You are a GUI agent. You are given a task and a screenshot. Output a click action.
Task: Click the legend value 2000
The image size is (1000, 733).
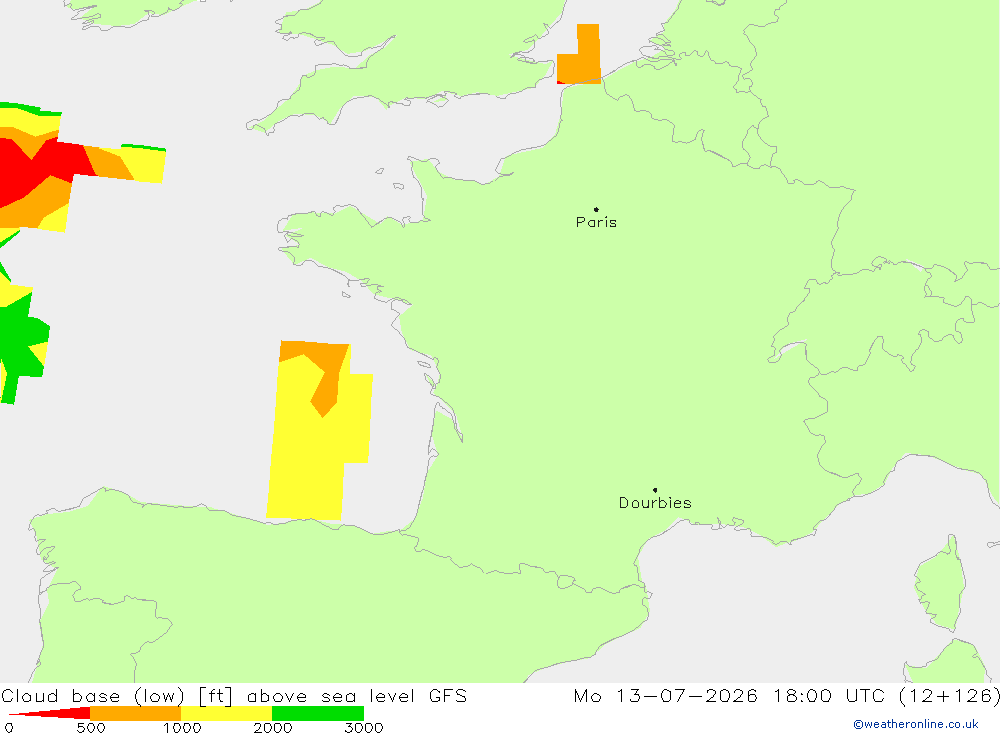pos(272,728)
